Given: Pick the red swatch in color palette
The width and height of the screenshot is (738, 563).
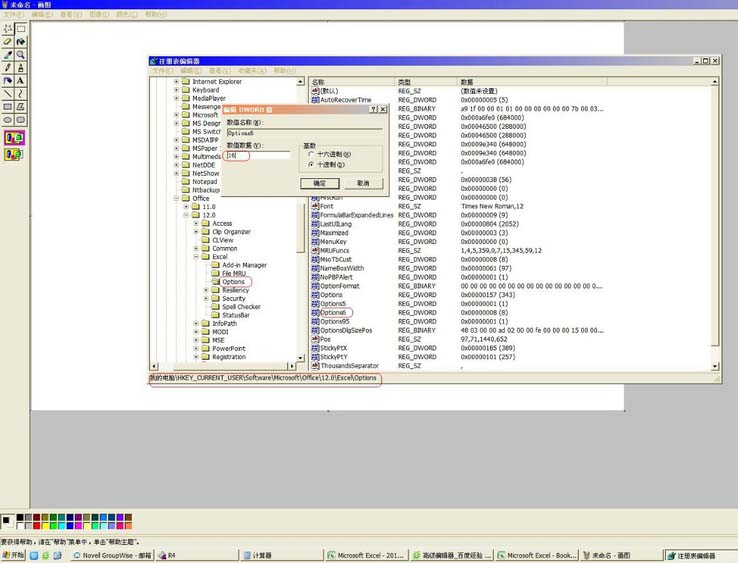Looking at the screenshot, I should pos(36,525).
